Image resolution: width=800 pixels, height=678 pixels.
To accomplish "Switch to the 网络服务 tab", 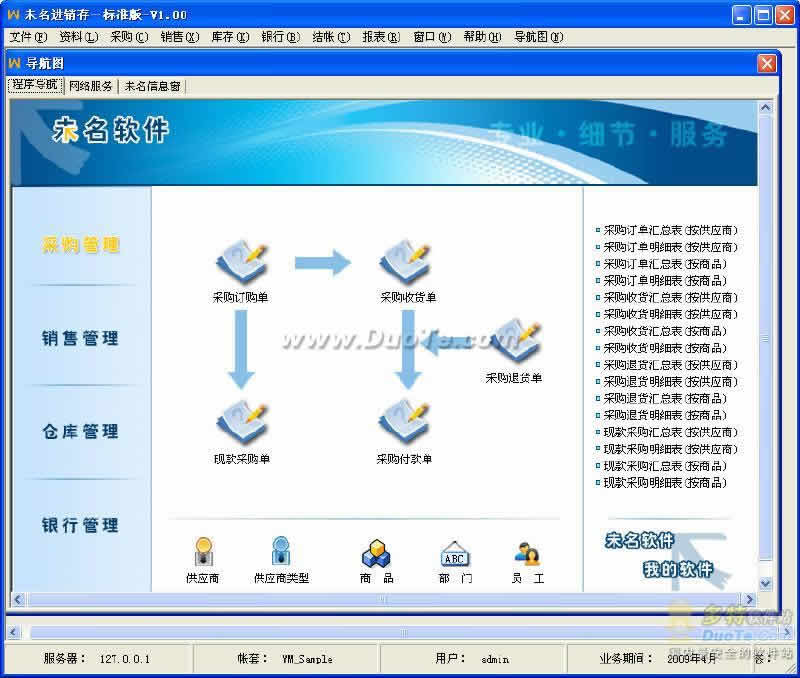I will click(x=91, y=86).
